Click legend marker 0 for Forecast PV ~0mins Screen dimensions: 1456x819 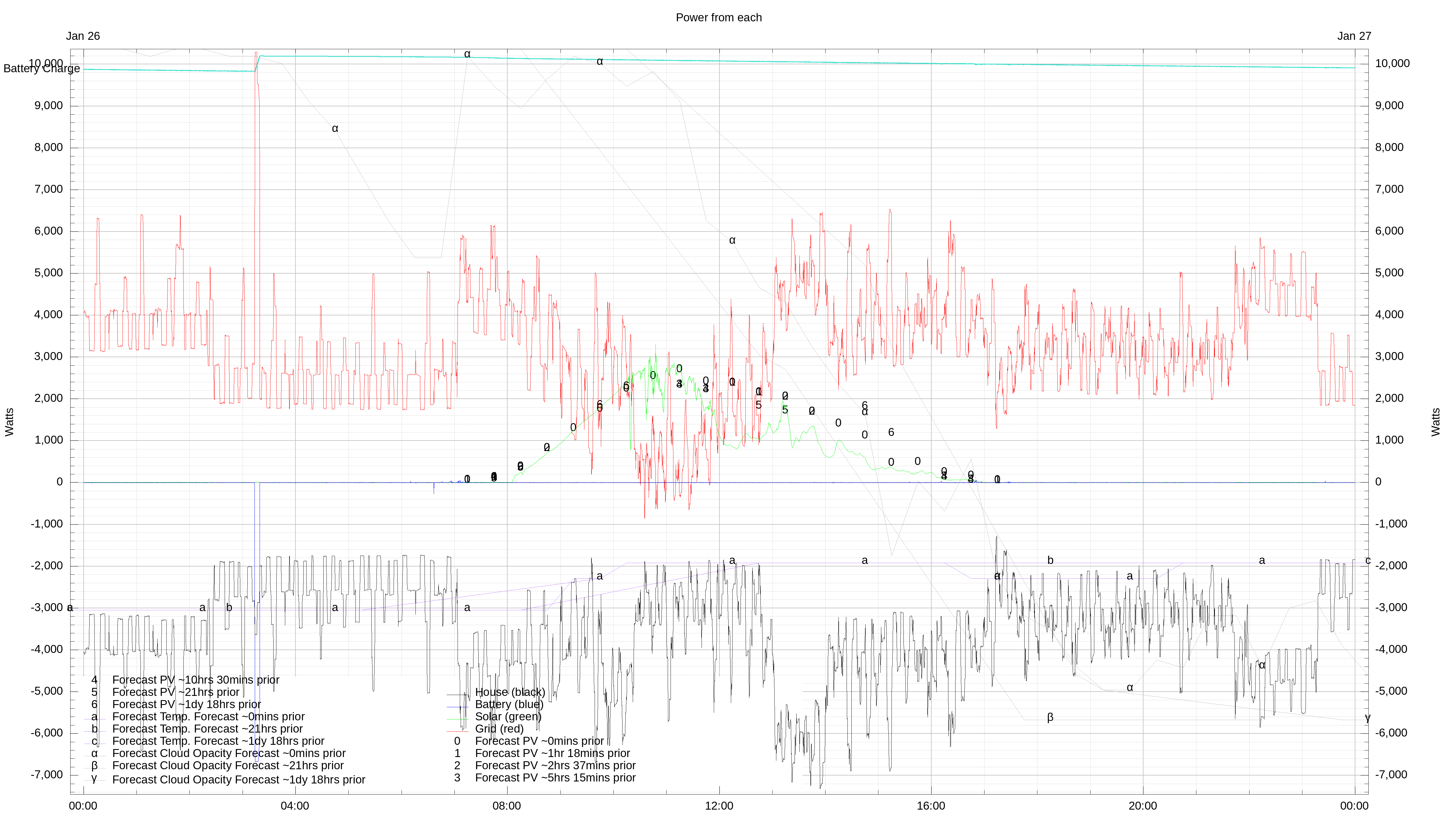pos(457,742)
